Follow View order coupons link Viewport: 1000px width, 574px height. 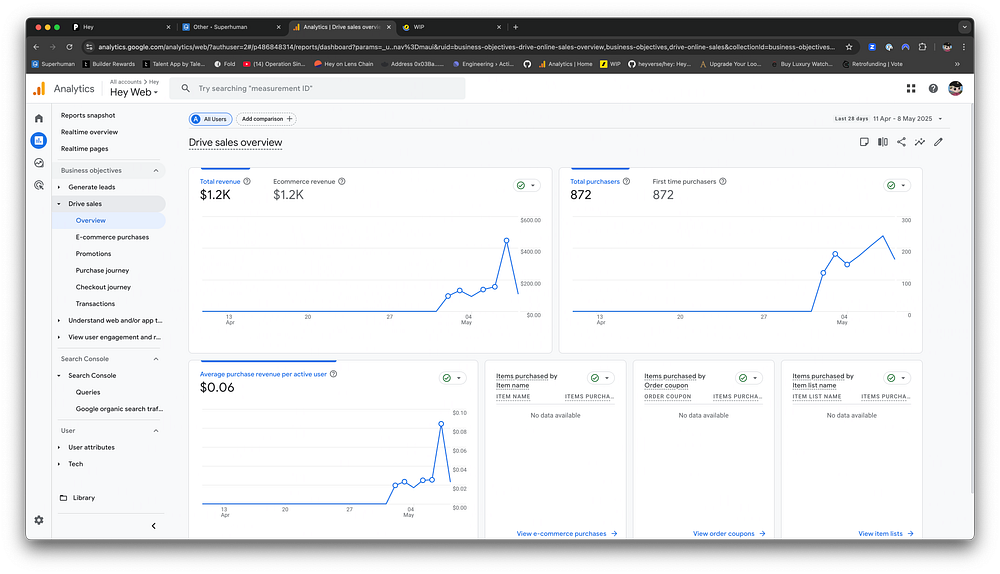pos(729,534)
